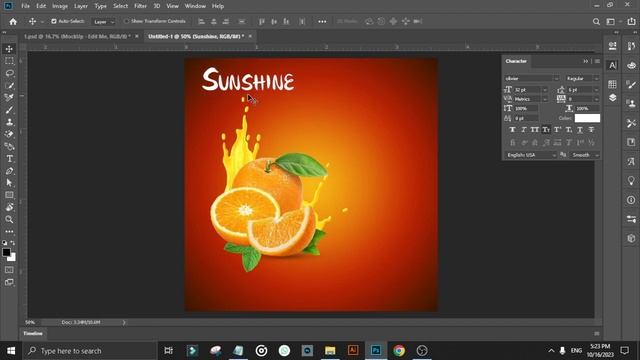The image size is (640, 360).
Task: Open more align options ellipsis
Action: pyautogui.click(x=322, y=22)
